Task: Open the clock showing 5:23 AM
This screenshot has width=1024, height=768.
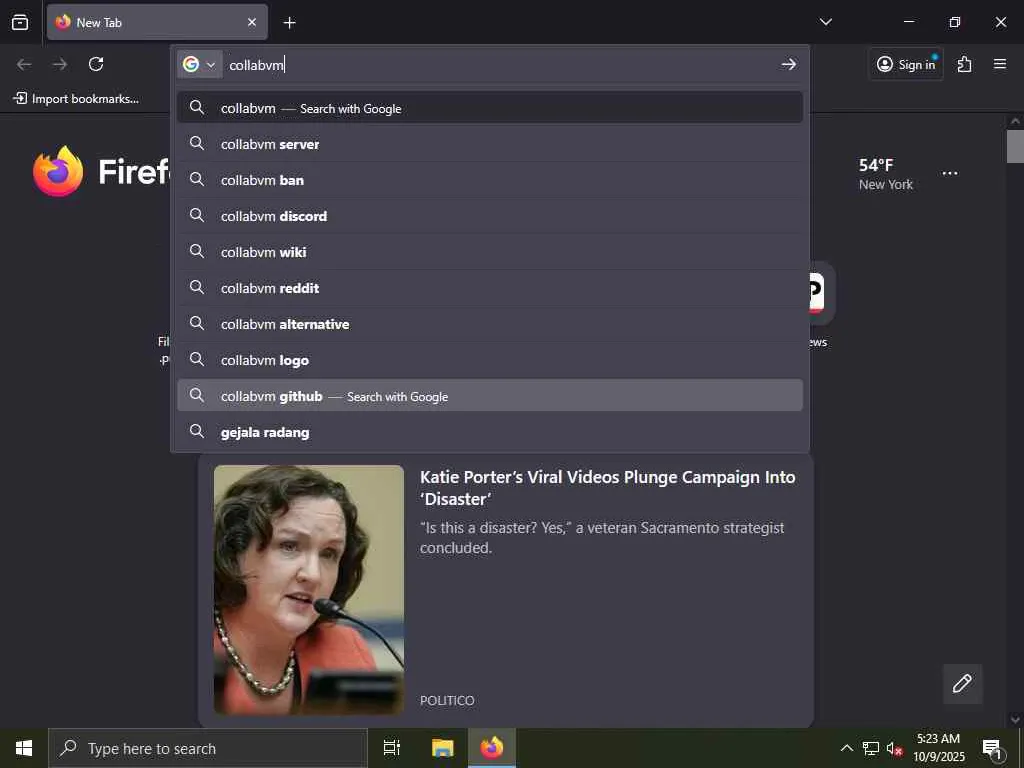Action: point(938,748)
